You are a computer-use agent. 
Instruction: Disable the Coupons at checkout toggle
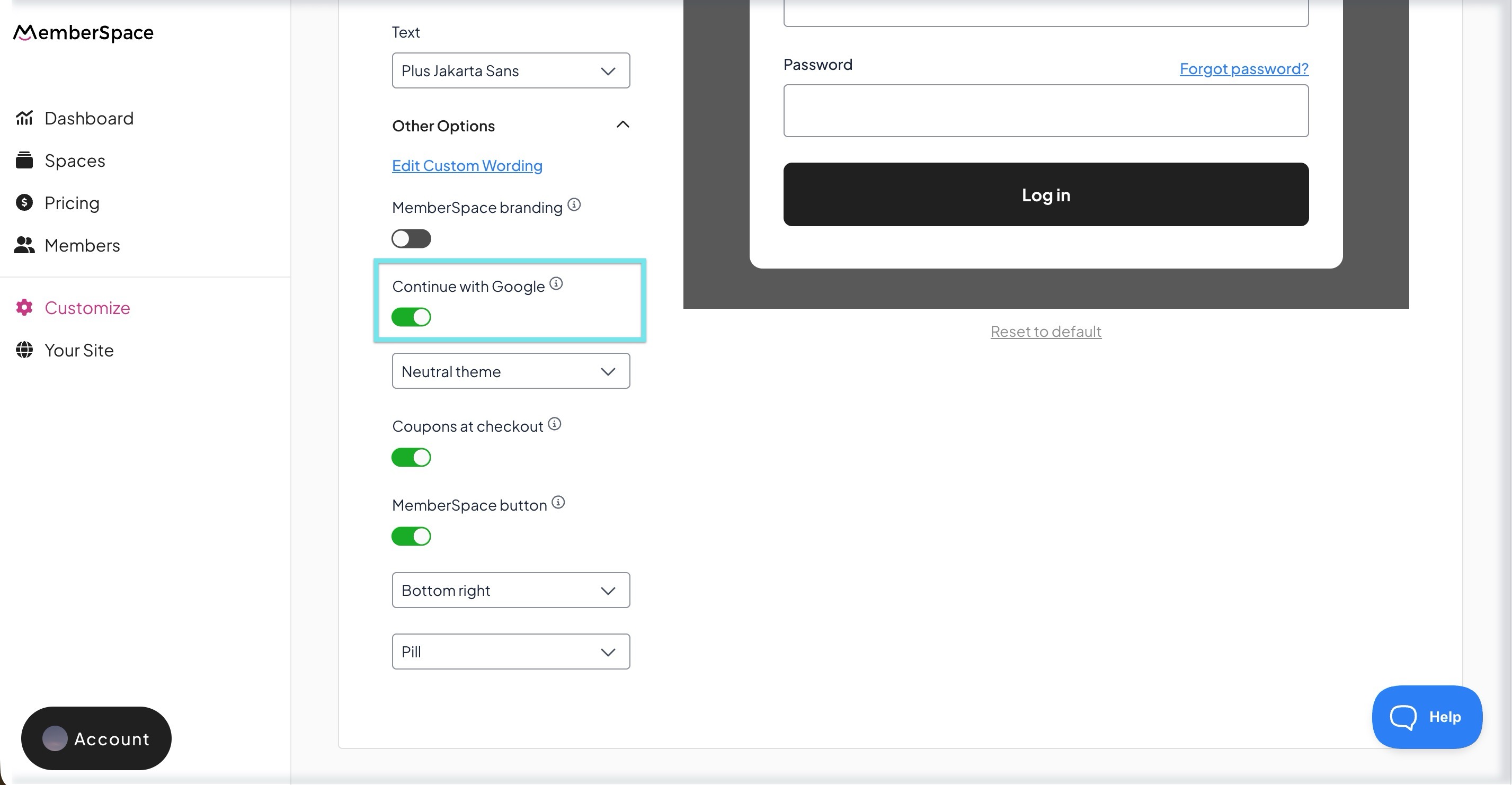click(x=411, y=458)
